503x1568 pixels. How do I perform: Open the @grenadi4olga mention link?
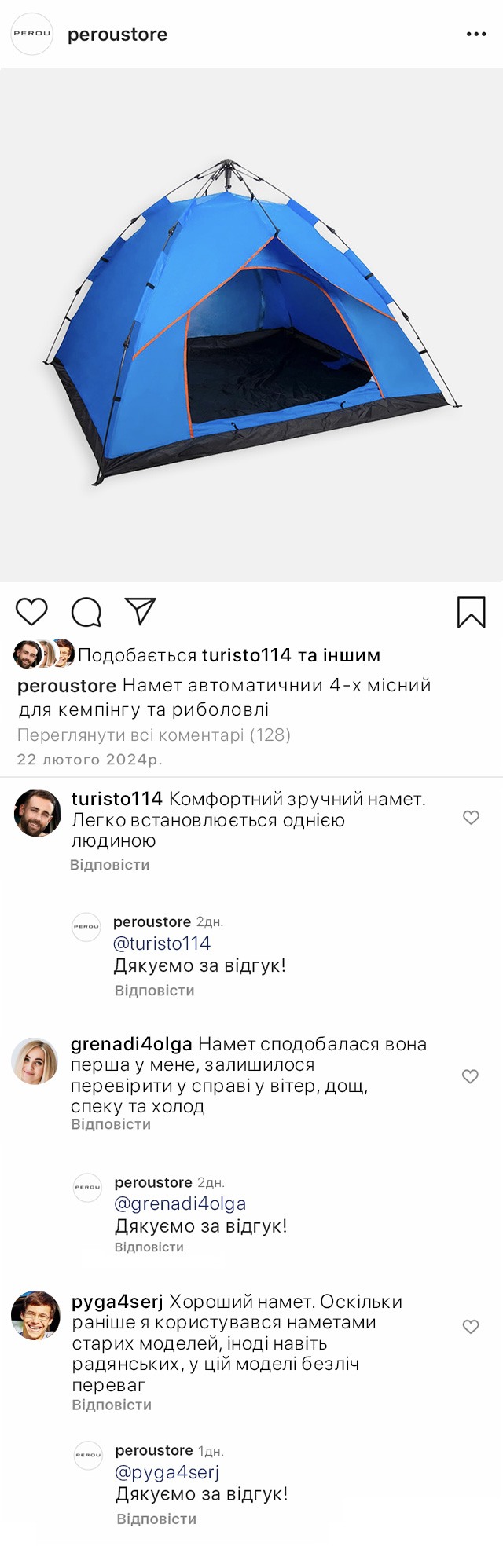(180, 1203)
